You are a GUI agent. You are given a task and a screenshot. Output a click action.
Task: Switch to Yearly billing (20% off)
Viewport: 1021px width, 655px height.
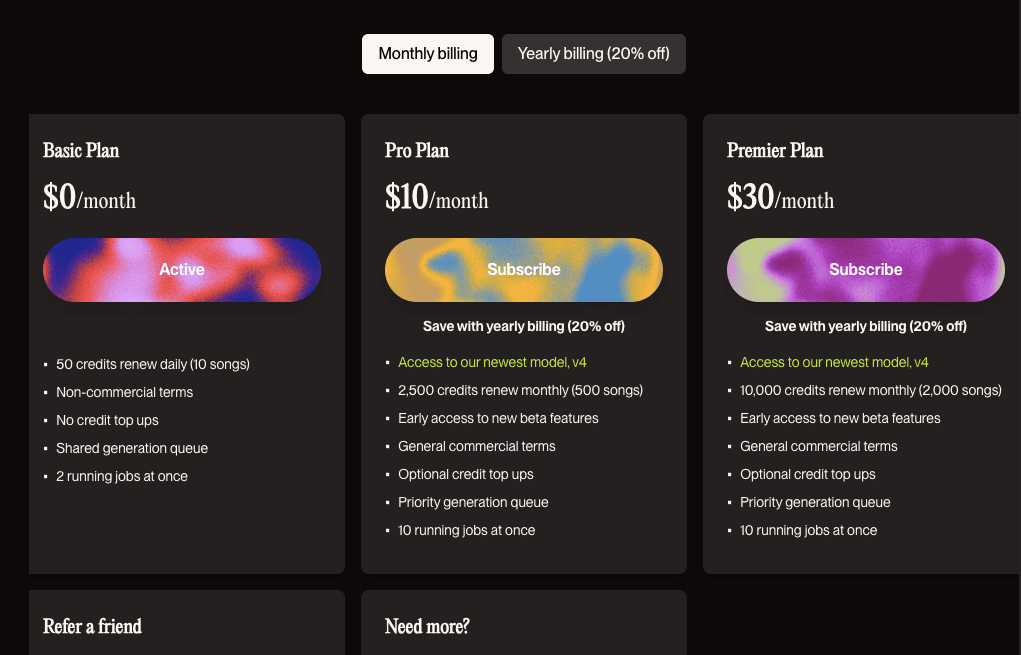click(x=594, y=54)
